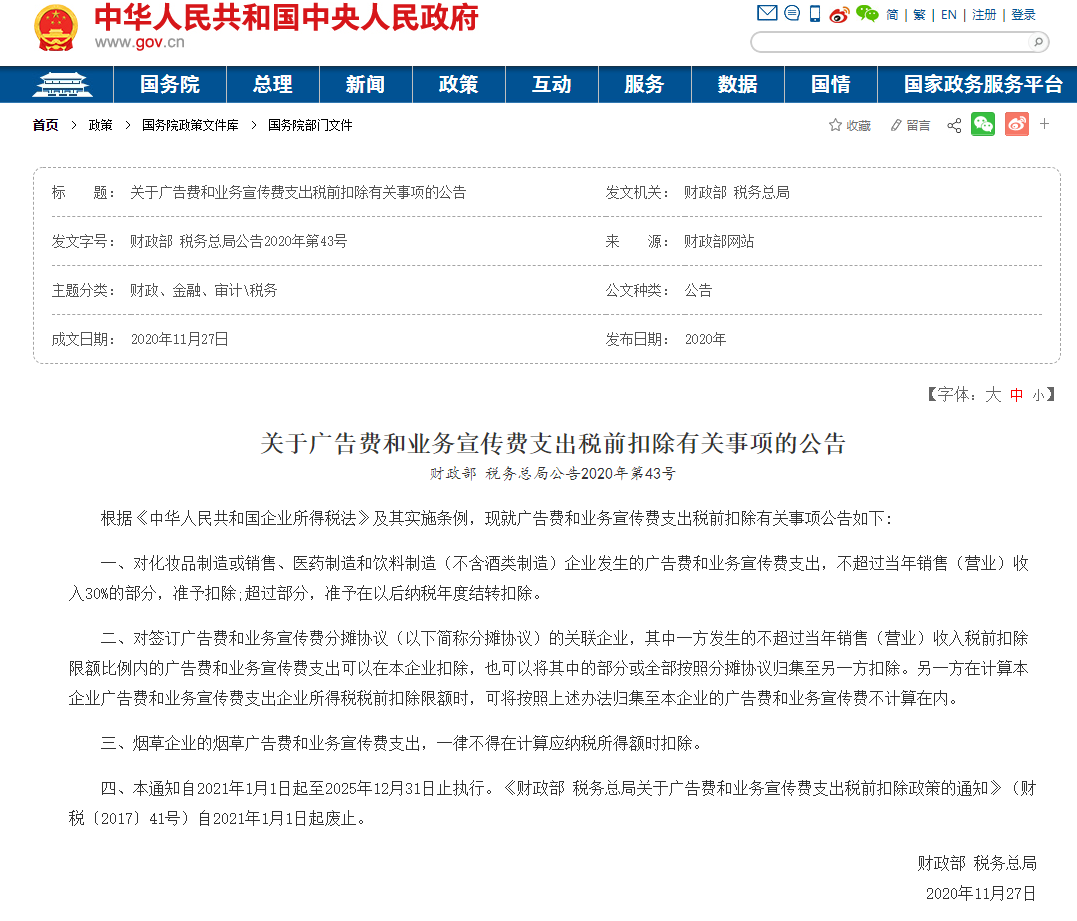The image size is (1077, 921).
Task: Open the email envelope icon
Action: coord(767,13)
